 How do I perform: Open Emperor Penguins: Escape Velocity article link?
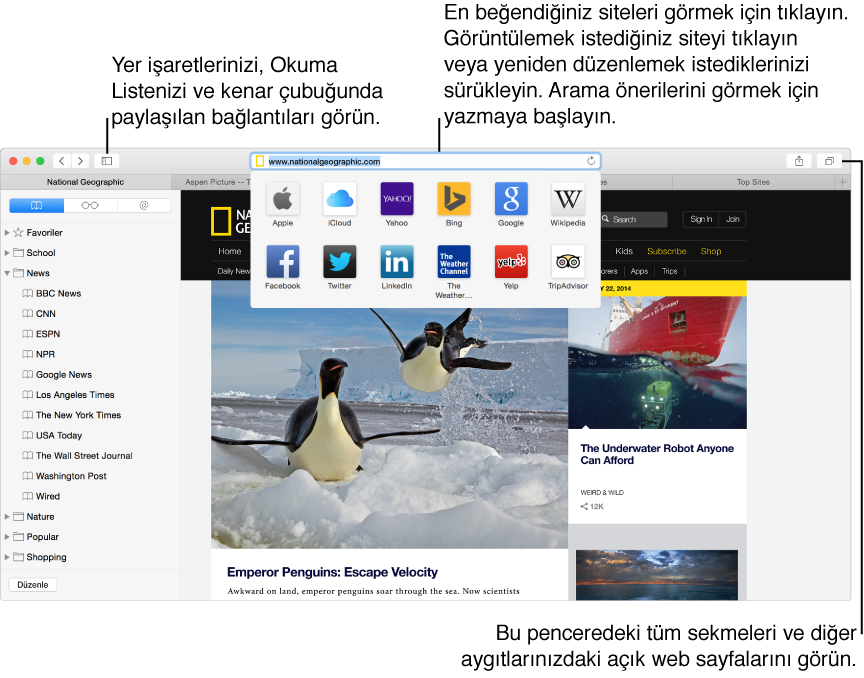(x=332, y=572)
